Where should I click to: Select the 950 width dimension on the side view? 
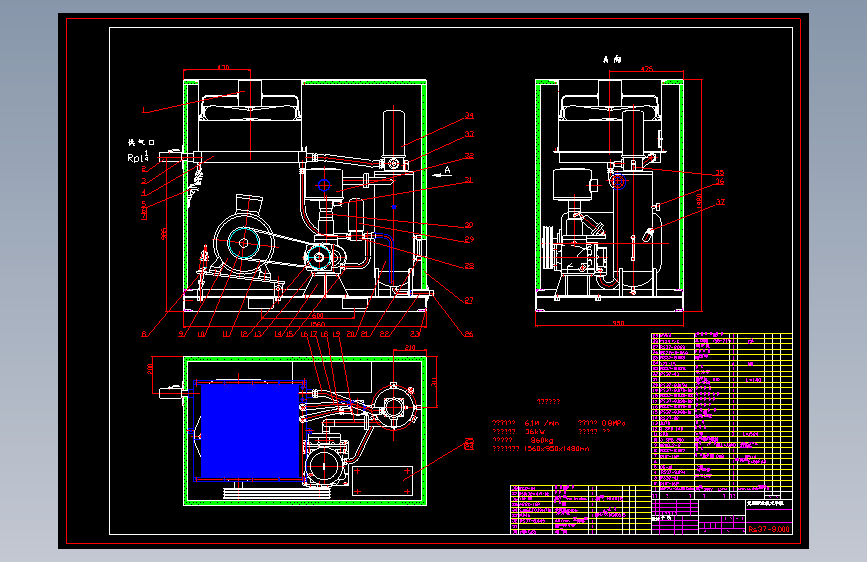(x=618, y=324)
